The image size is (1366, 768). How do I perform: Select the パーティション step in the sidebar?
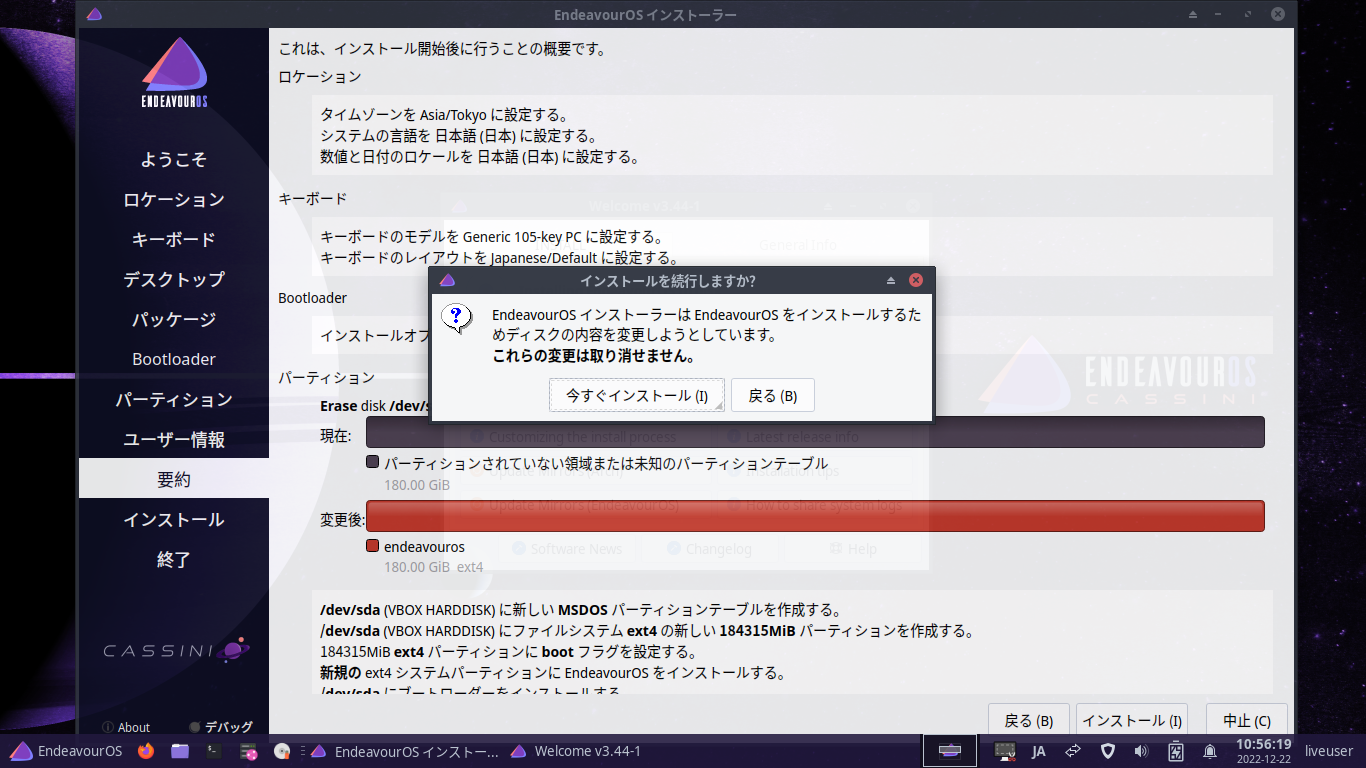click(174, 400)
